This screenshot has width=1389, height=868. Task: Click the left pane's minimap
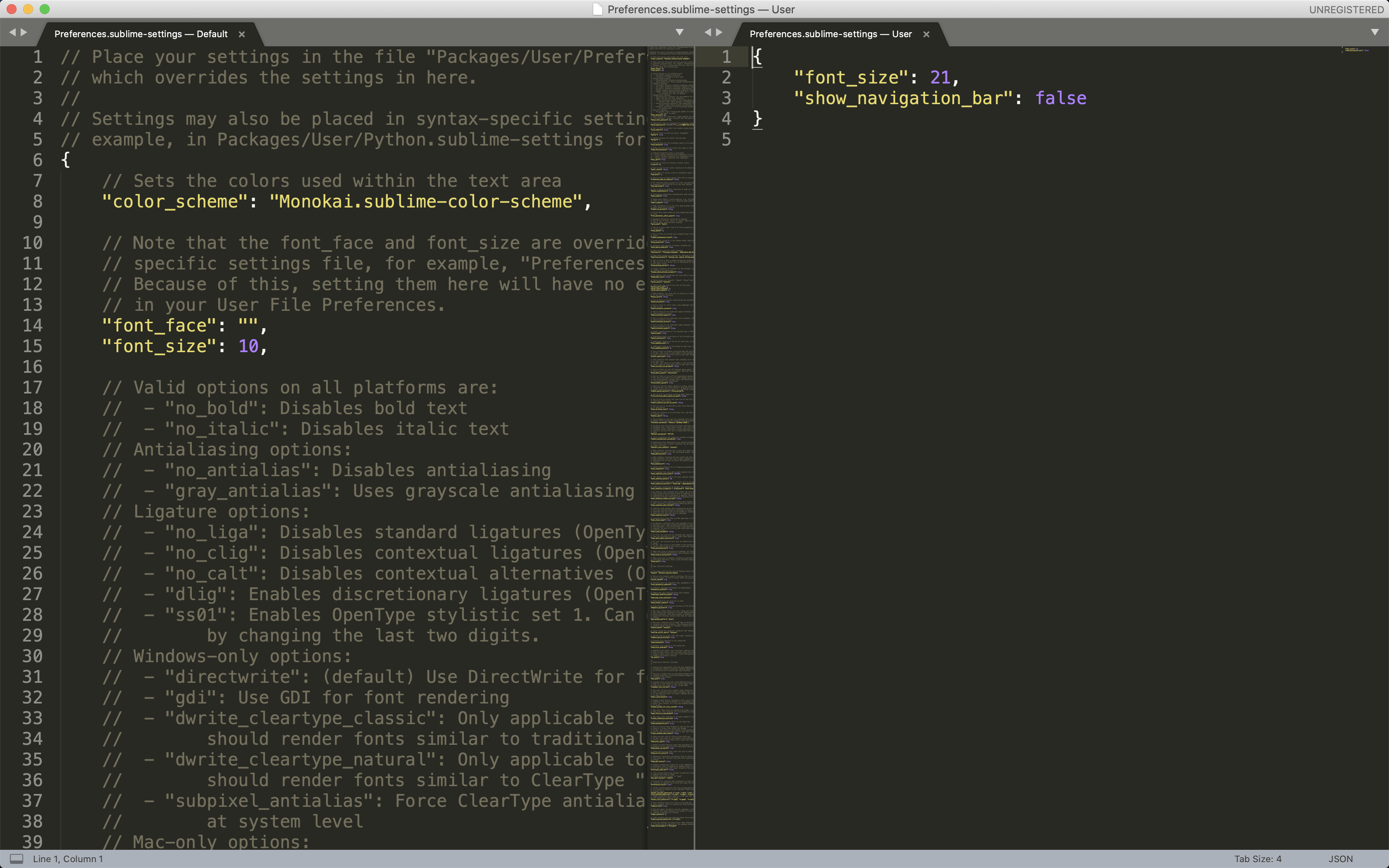point(671,402)
